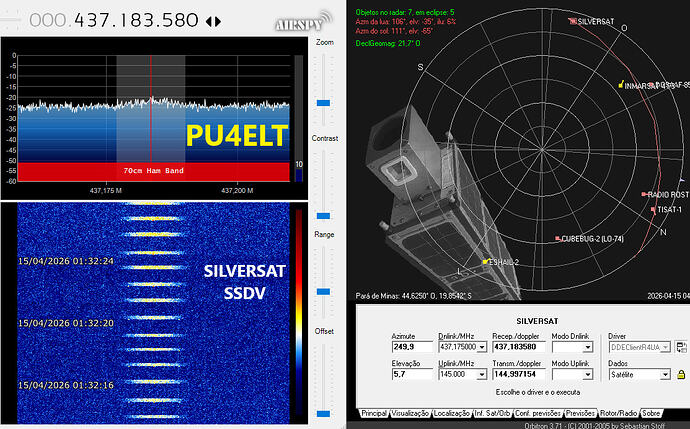Click the 'Objetos no radar: 7' status text

pyautogui.click(x=405, y=12)
